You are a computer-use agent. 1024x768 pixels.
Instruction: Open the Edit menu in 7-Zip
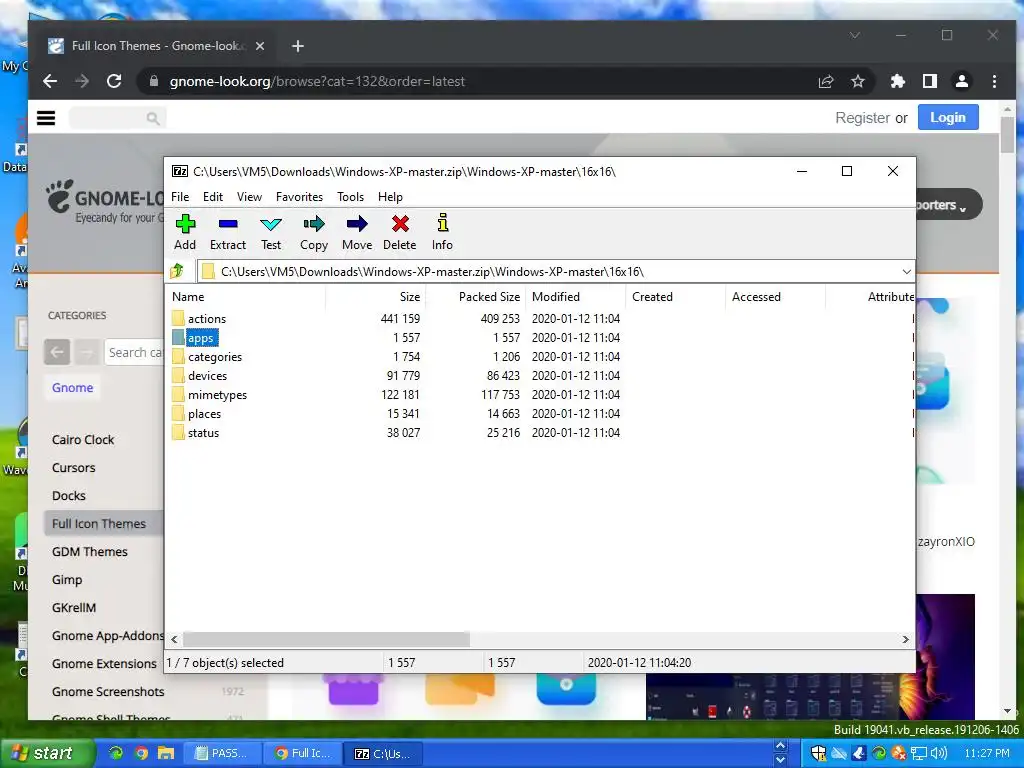pos(213,197)
